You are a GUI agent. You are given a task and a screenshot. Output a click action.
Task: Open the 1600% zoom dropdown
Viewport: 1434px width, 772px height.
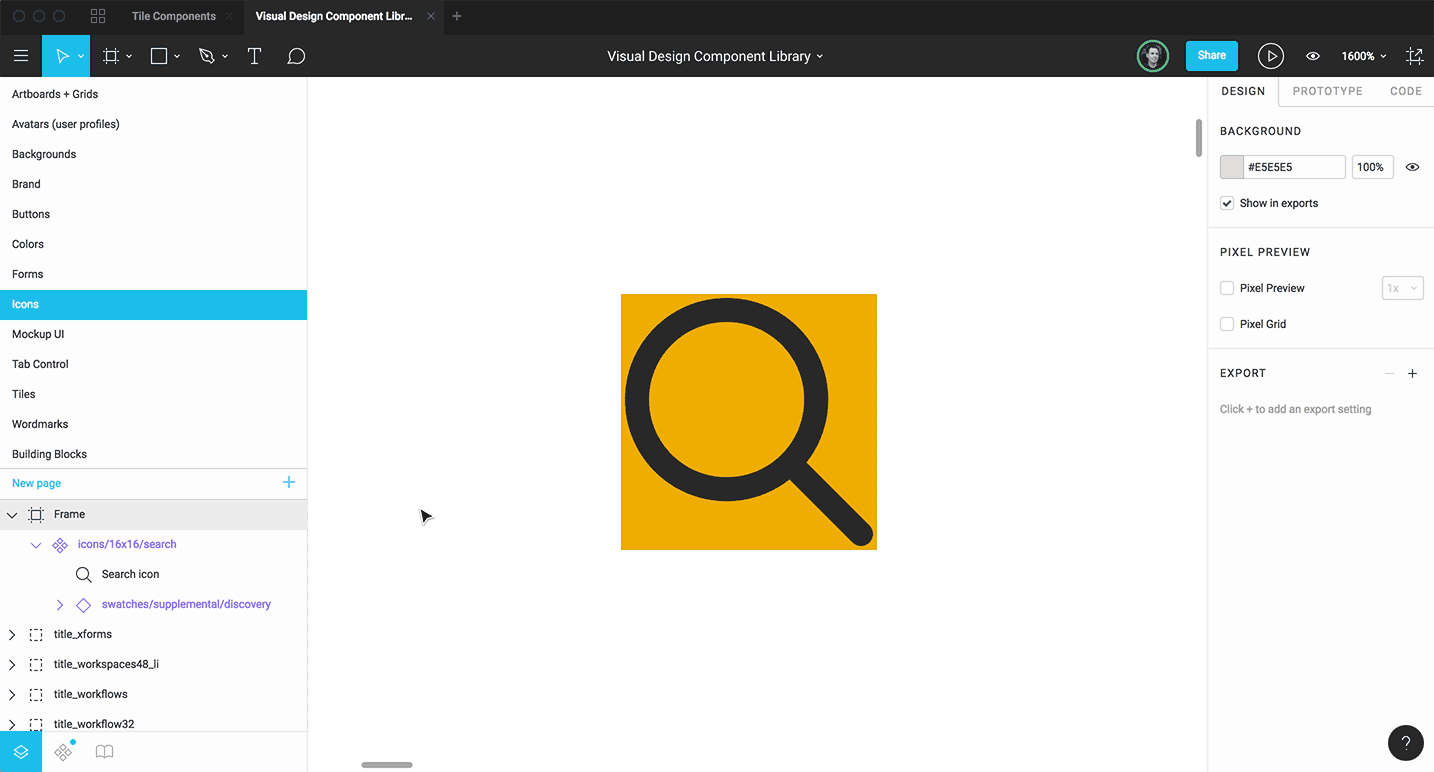coord(1363,56)
